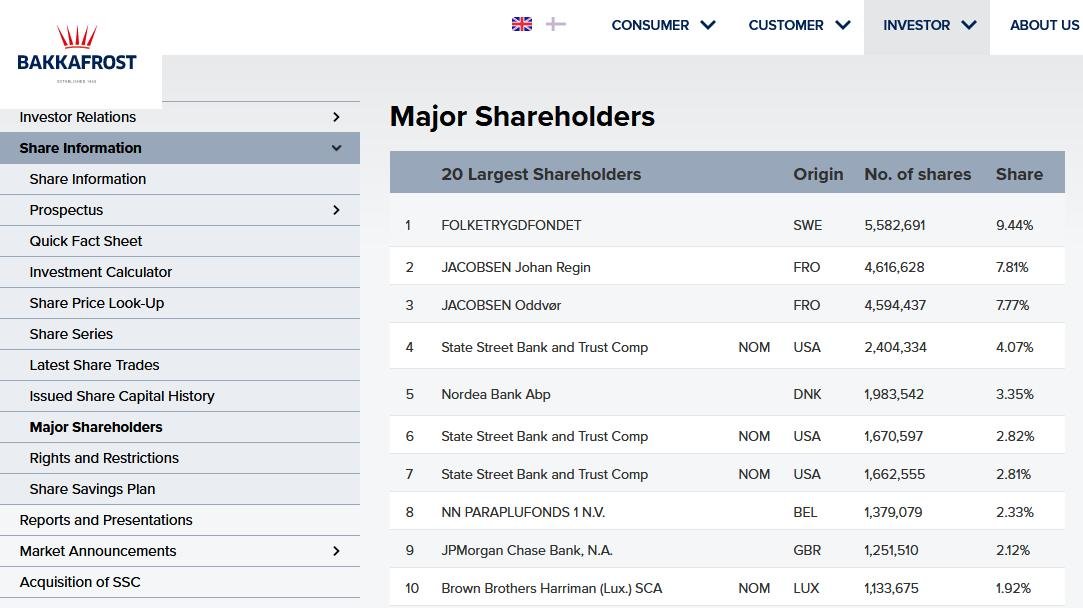Open the Consumer dropdown menu
This screenshot has height=608, width=1083.
pos(663,25)
